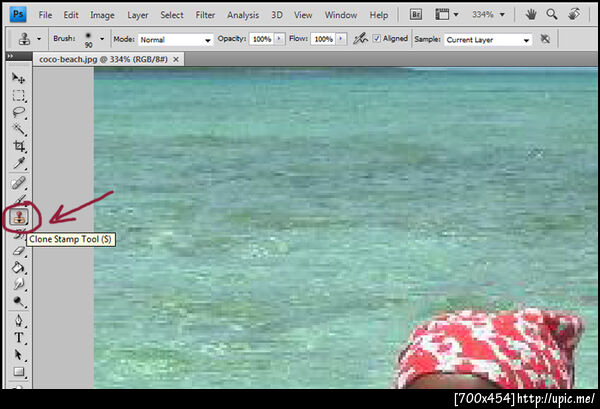Select the Hand tool in the application bar
600x409 pixels.
pos(531,15)
